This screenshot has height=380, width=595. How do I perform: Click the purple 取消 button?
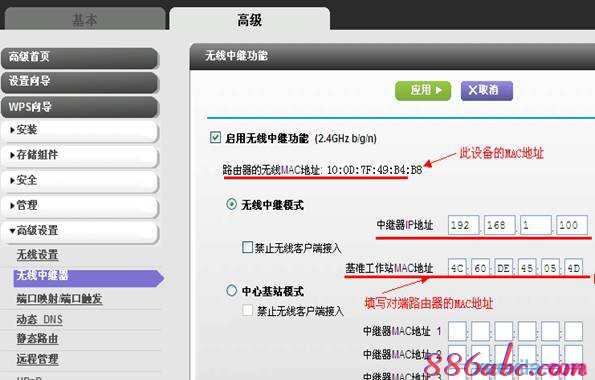pyautogui.click(x=487, y=91)
